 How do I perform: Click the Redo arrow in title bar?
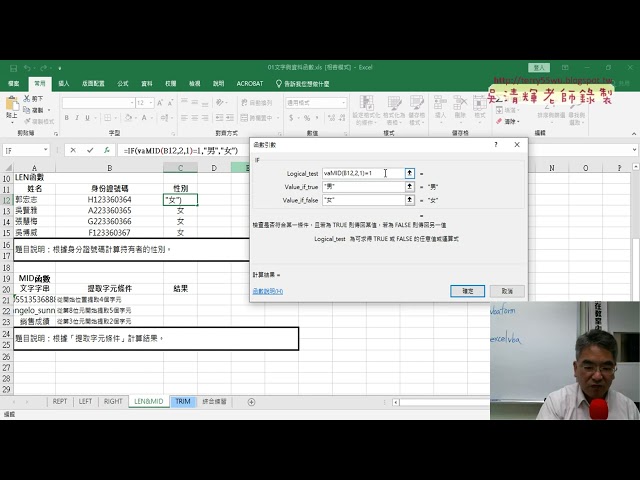click(42, 68)
